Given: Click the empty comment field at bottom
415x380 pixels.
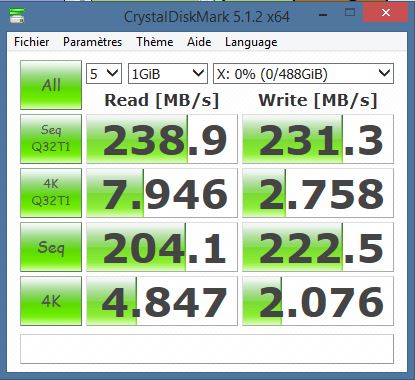Looking at the screenshot, I should click(x=207, y=349).
